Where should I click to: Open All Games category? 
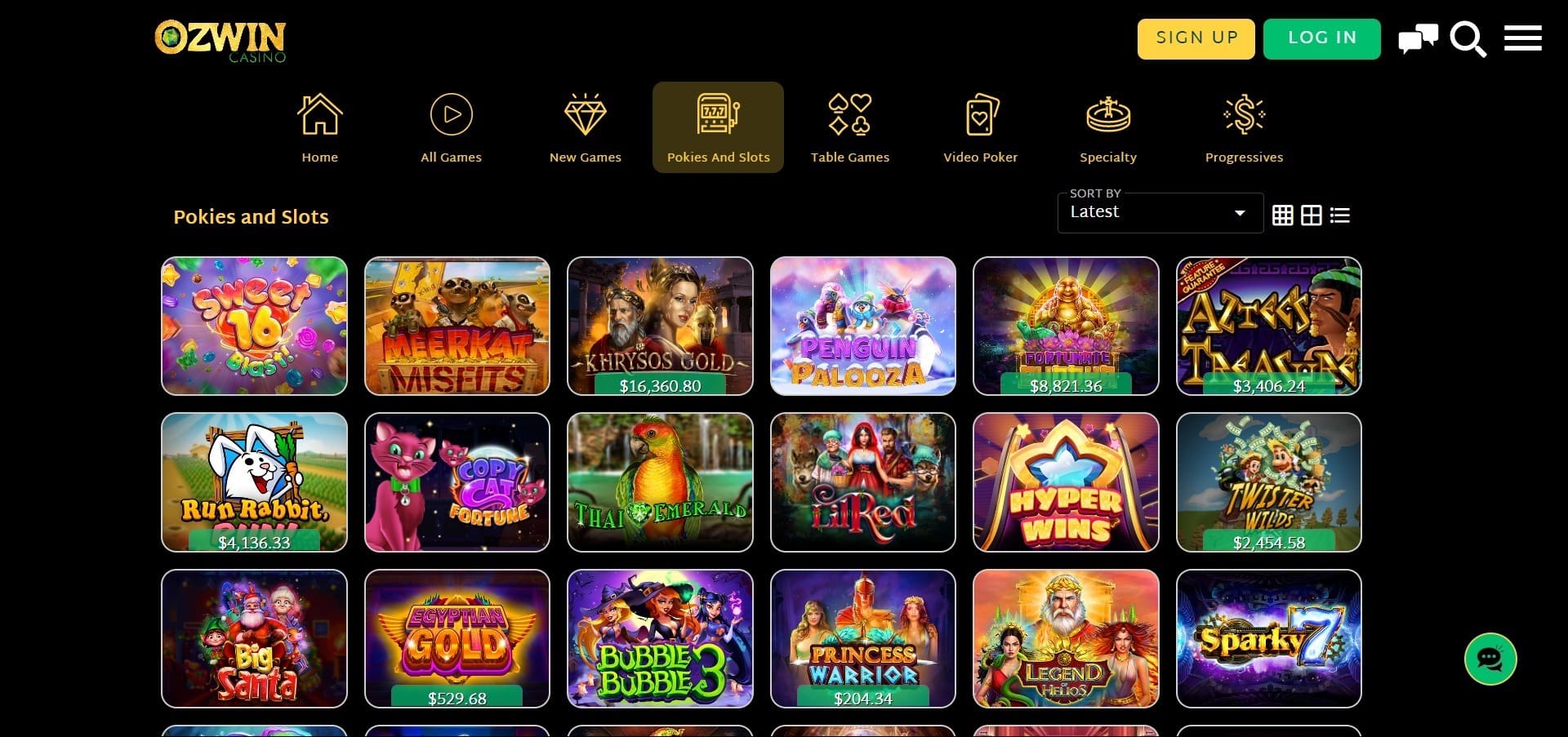coord(451,127)
